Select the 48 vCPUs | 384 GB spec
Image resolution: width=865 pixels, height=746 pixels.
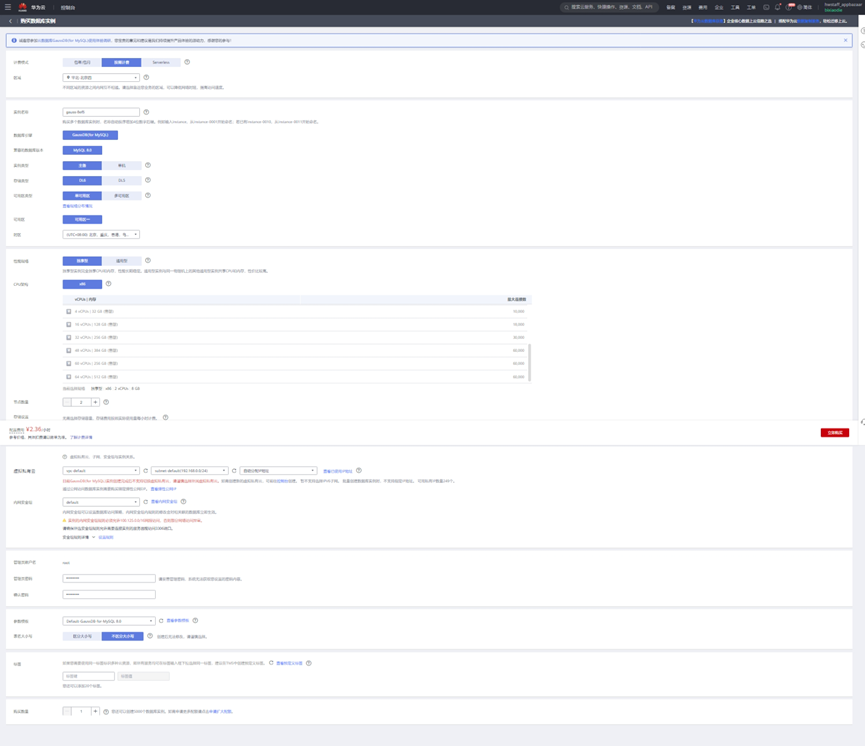click(69, 350)
